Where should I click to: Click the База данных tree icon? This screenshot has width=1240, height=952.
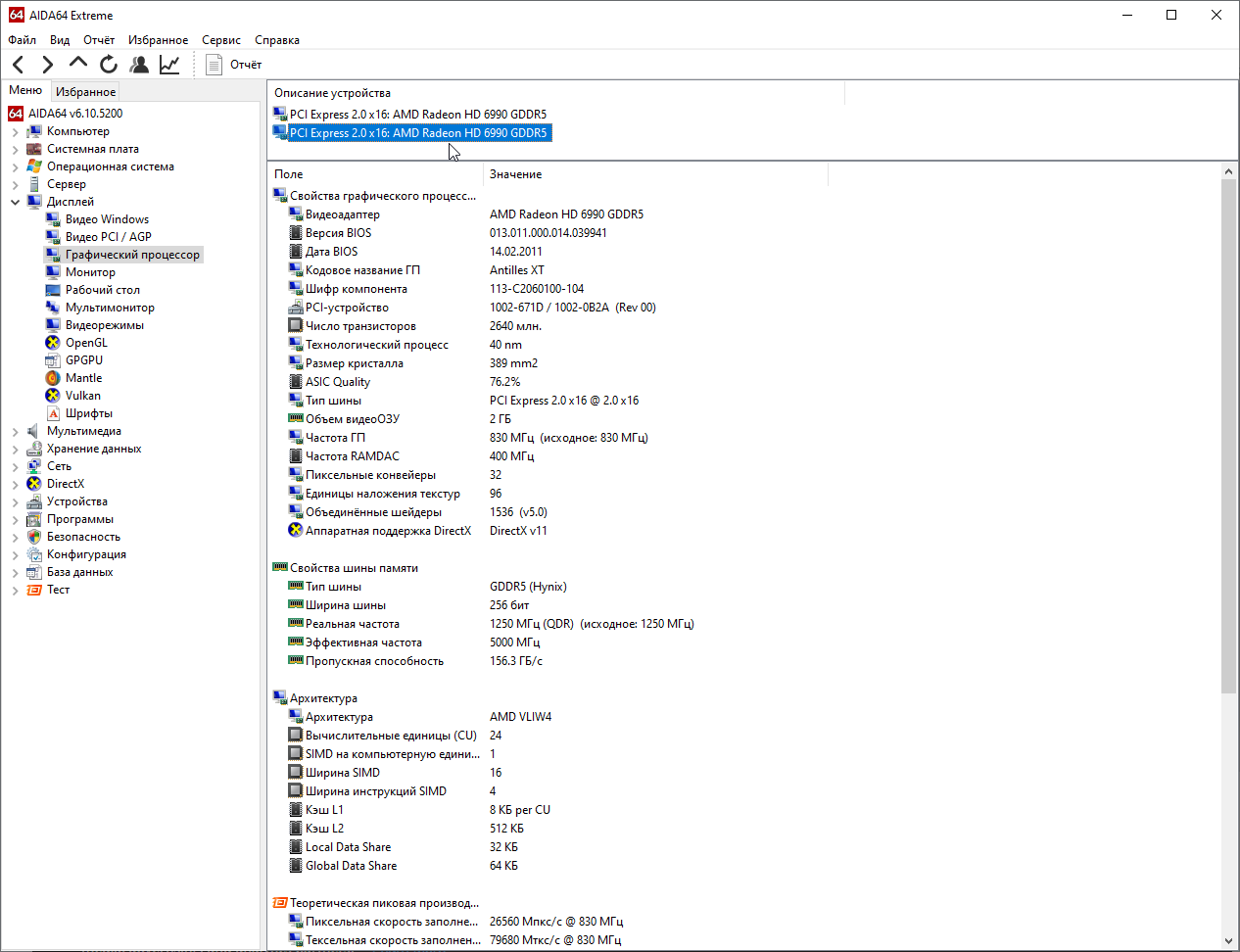34,572
